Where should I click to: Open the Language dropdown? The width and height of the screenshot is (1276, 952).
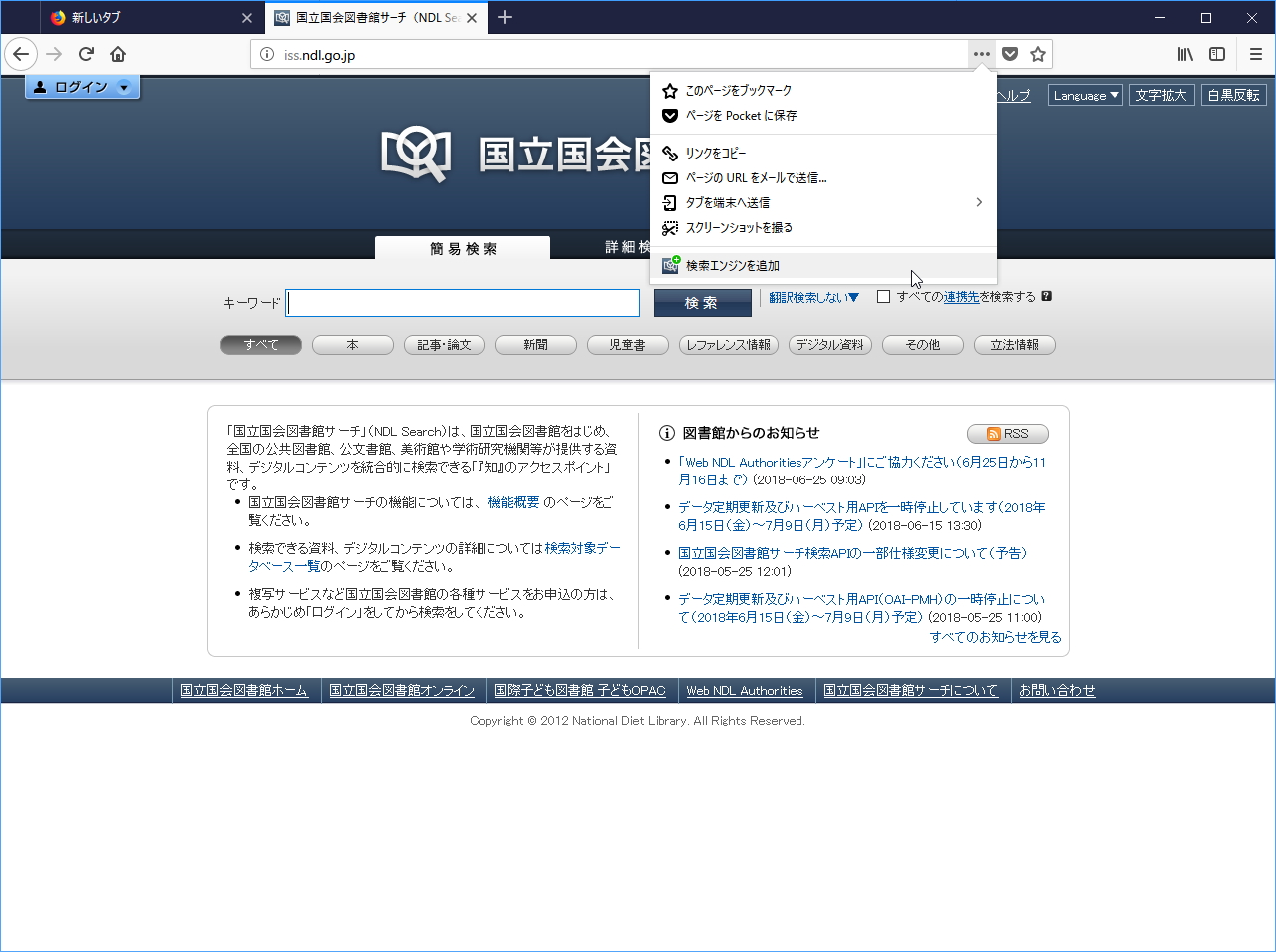(1086, 95)
